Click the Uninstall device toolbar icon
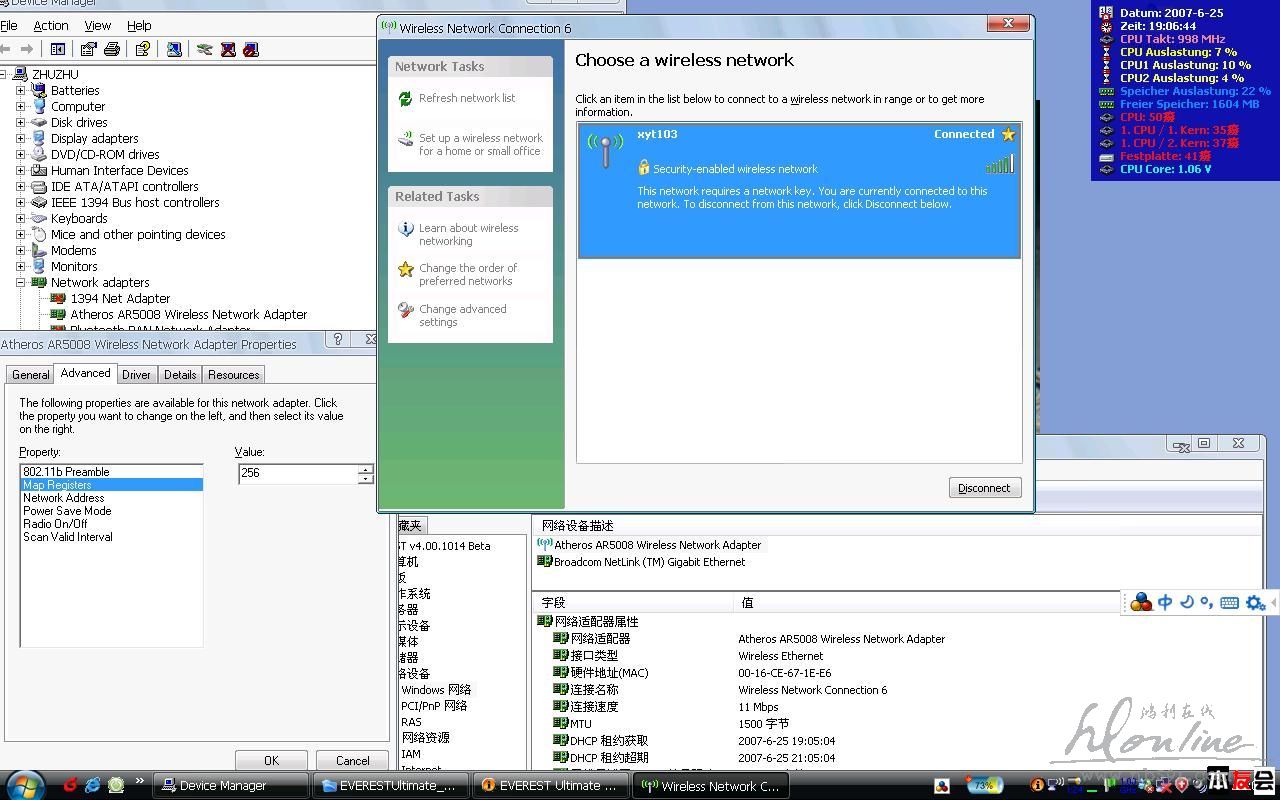Viewport: 1280px width, 800px height. (x=228, y=49)
